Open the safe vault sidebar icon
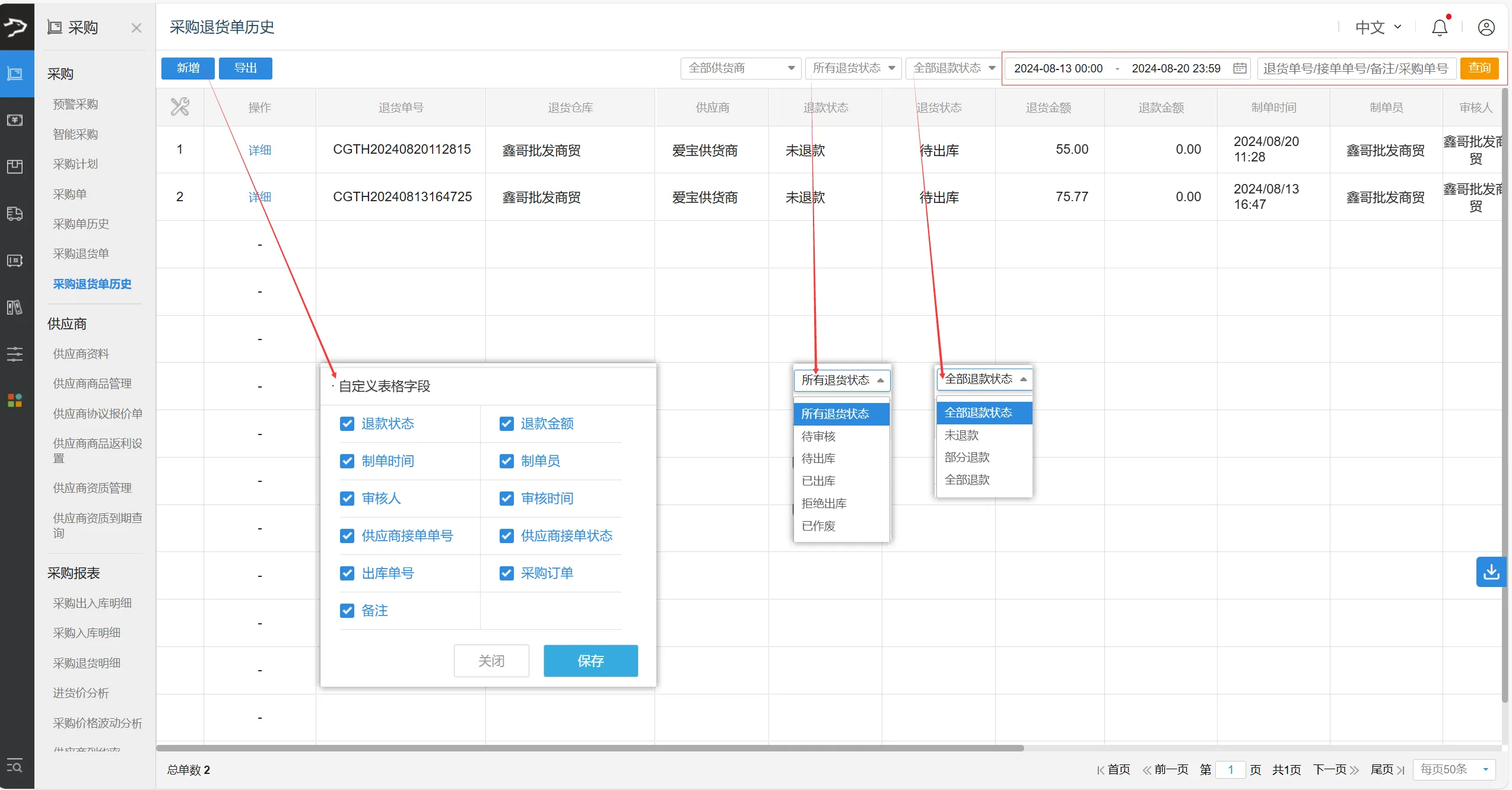 pyautogui.click(x=15, y=261)
